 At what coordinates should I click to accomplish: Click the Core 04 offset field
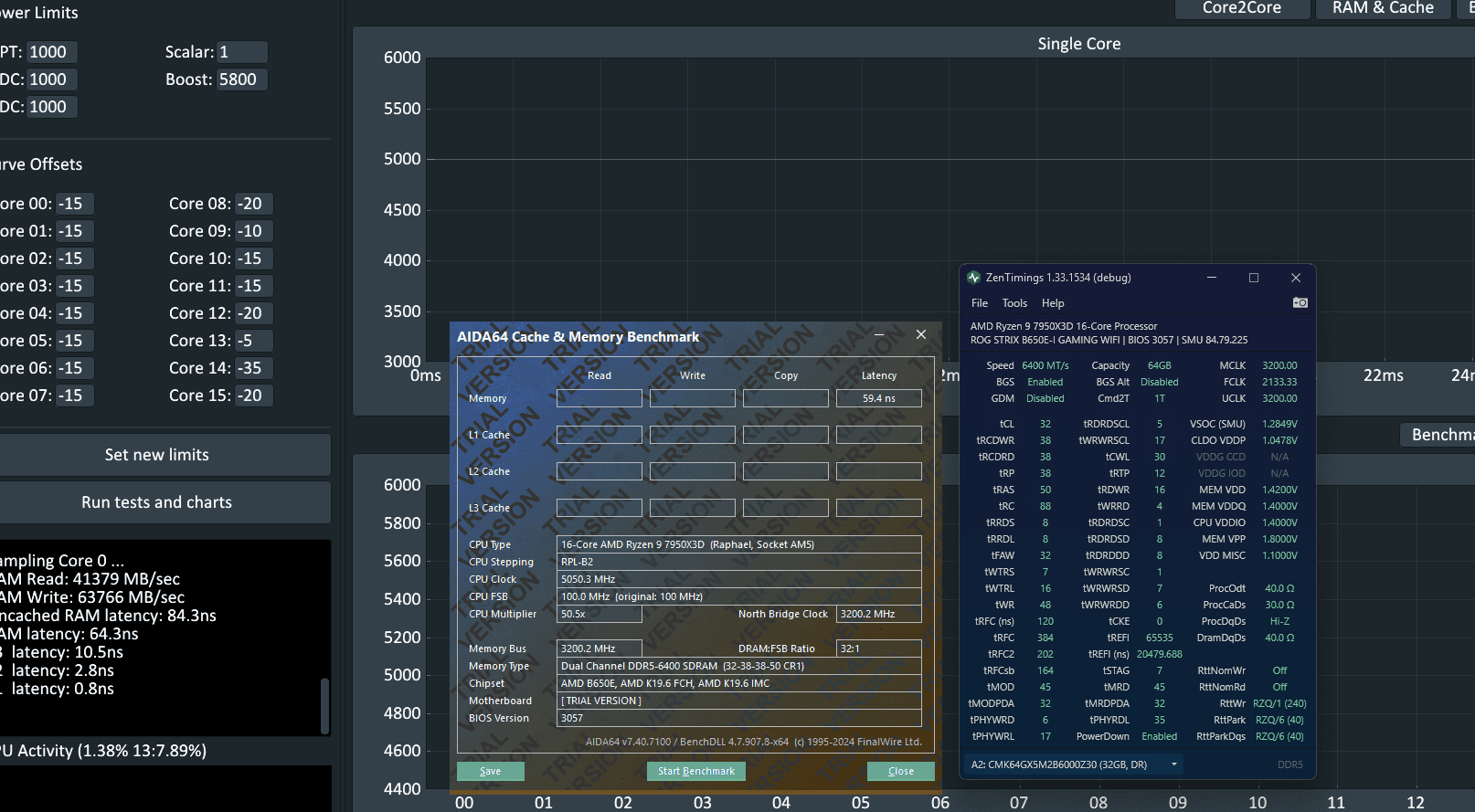tap(75, 313)
